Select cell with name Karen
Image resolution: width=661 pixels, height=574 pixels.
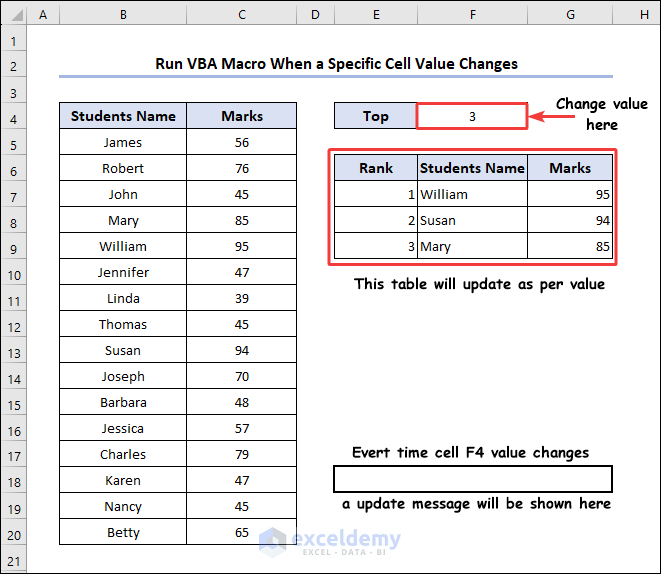tap(123, 480)
